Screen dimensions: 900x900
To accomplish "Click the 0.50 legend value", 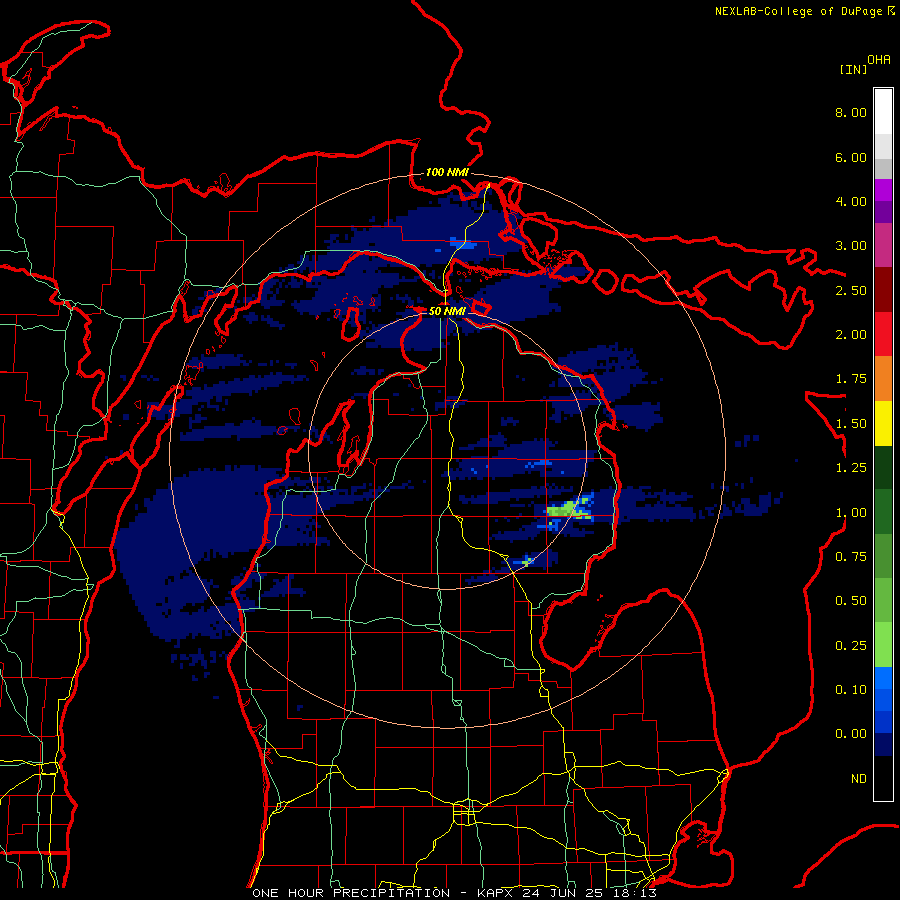I will click(851, 601).
